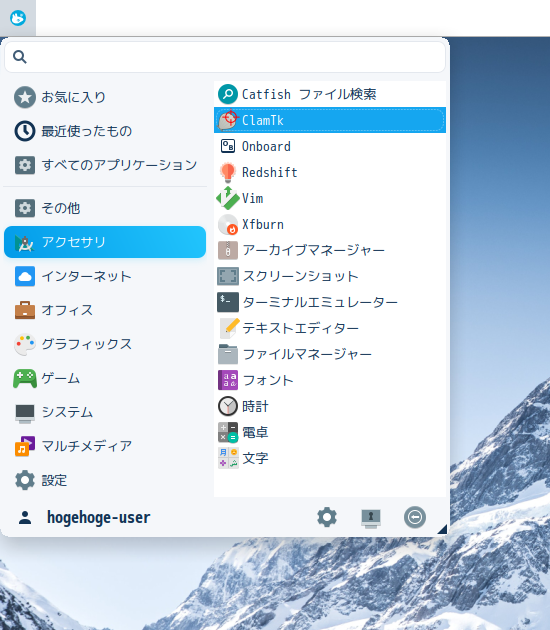Open ターミナルエミュレーター terminal
This screenshot has height=630, width=550.
coord(330,302)
